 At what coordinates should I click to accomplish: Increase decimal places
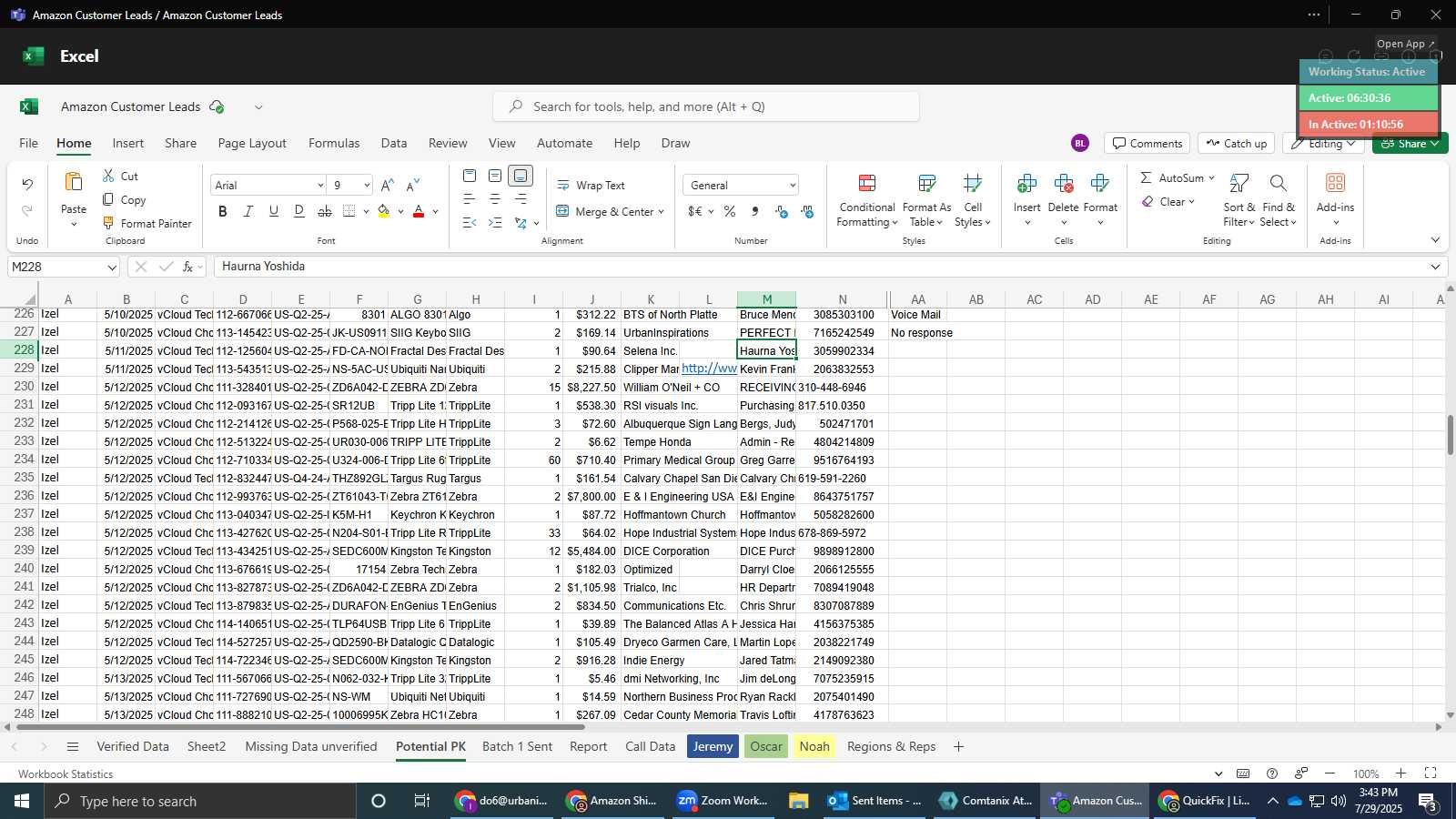coord(782,211)
